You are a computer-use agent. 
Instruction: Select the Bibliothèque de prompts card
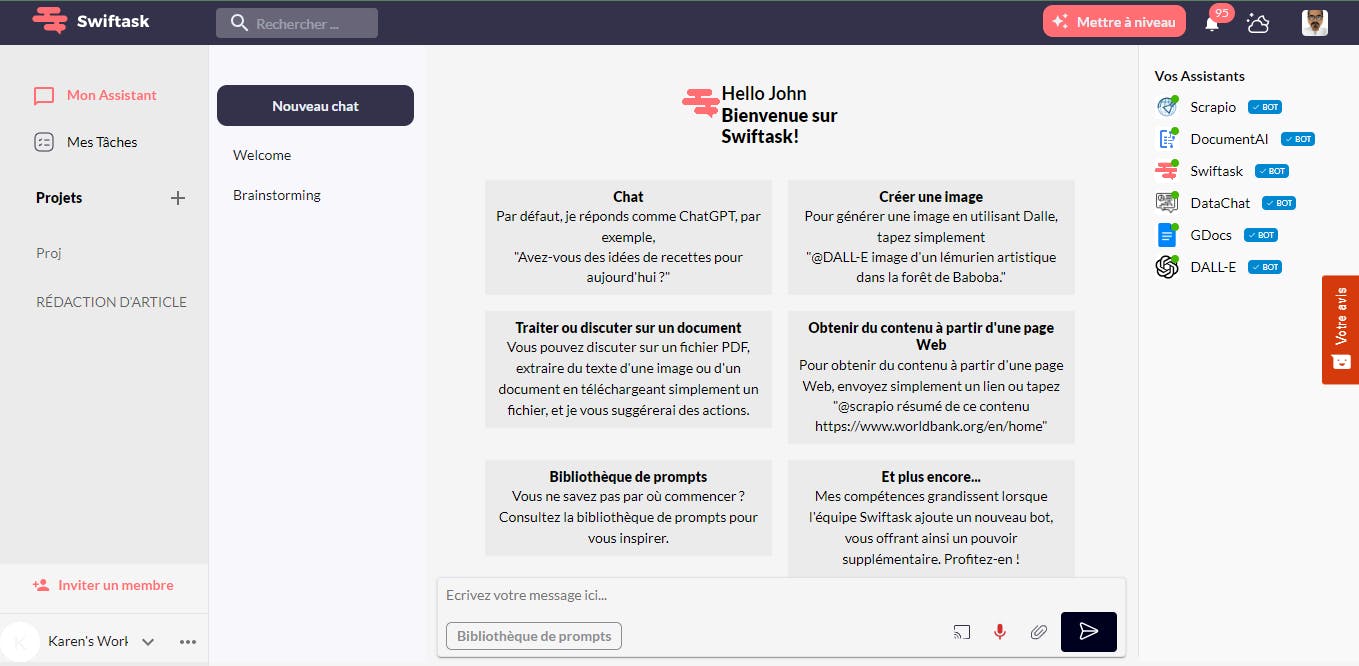(x=628, y=508)
